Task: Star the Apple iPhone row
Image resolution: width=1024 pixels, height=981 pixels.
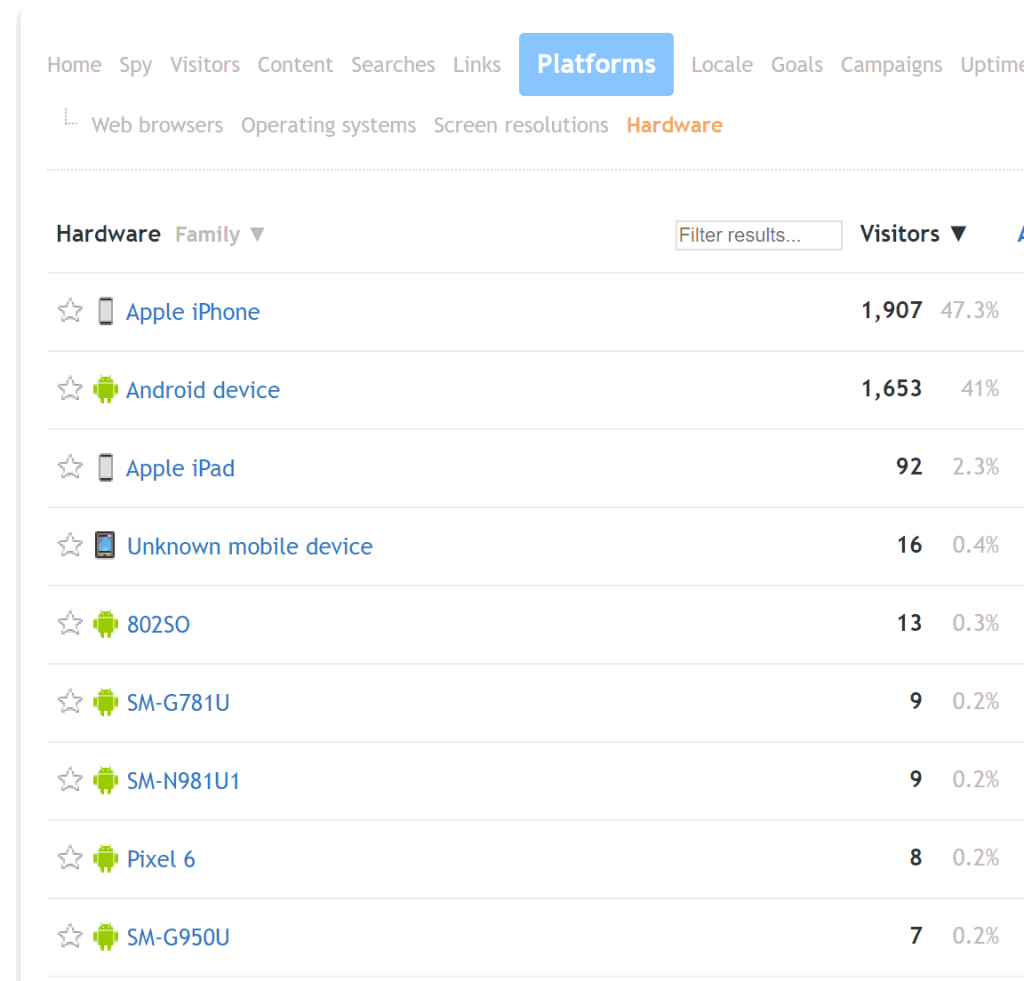Action: pos(70,311)
